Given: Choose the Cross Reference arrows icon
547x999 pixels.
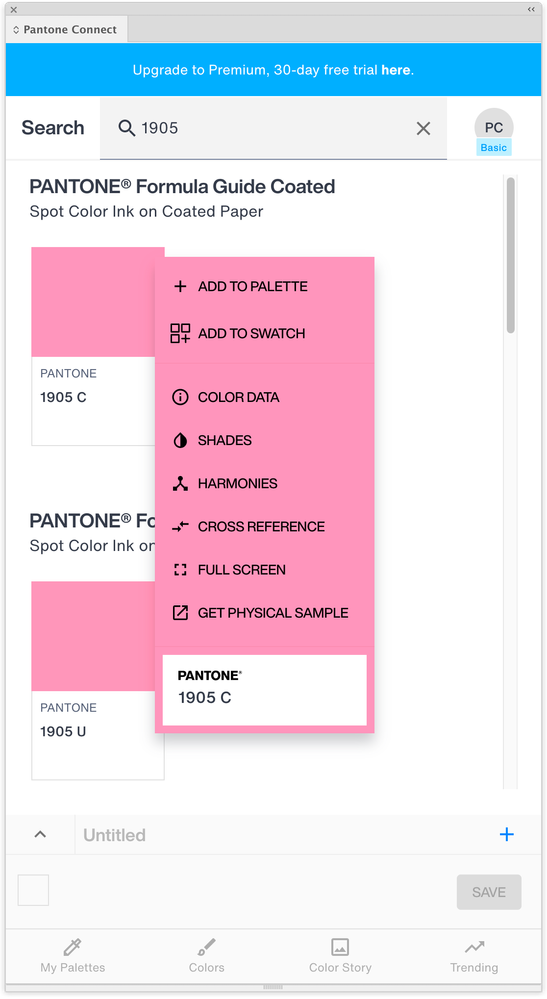Looking at the screenshot, I should tap(180, 526).
